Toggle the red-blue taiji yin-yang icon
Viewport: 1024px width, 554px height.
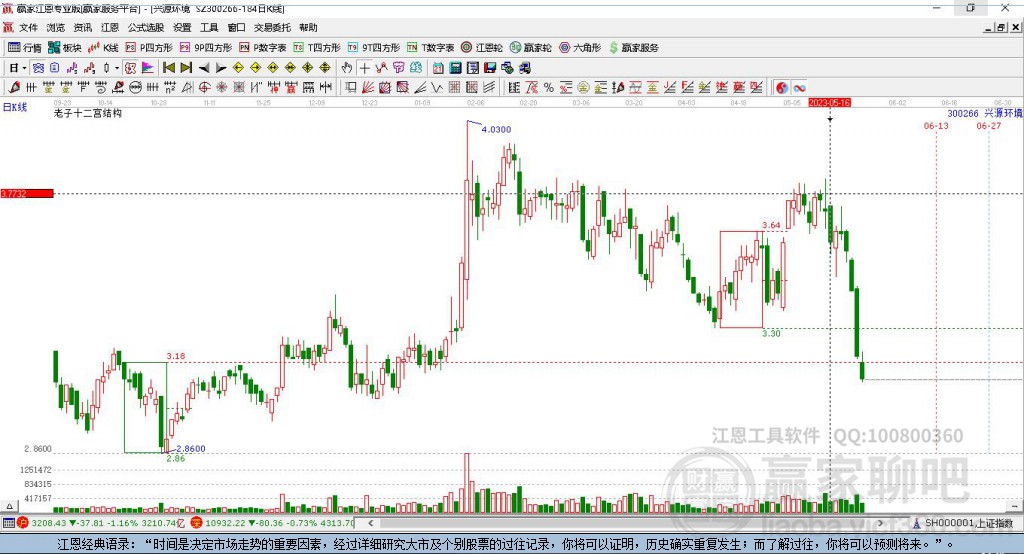point(782,88)
